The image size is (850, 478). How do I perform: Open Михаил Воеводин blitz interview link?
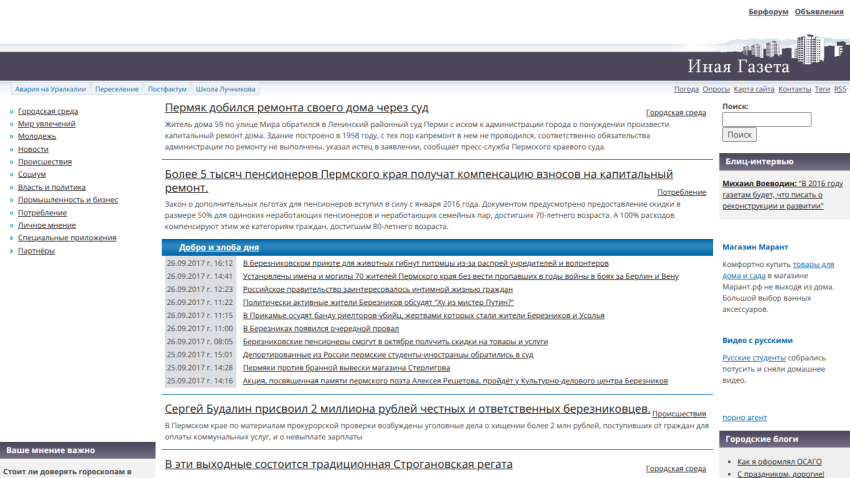pos(783,195)
